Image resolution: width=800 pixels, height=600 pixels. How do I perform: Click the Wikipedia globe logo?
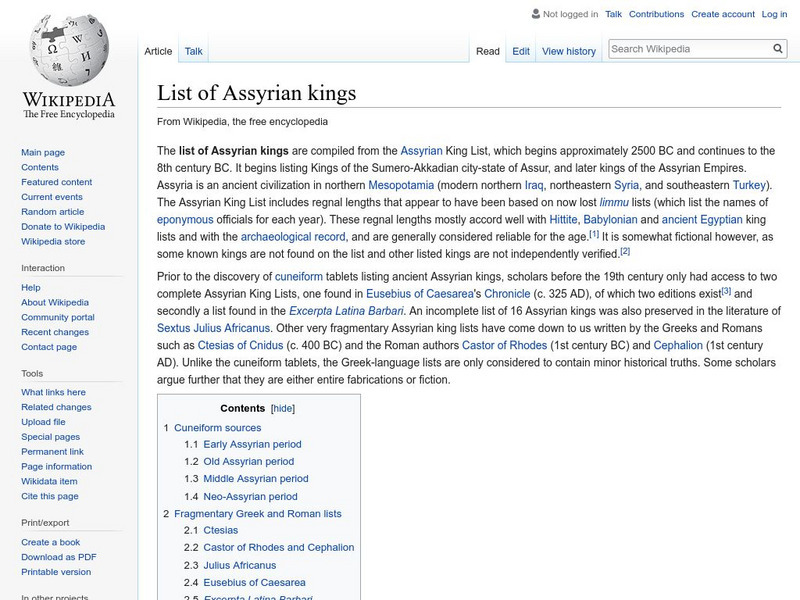click(69, 49)
